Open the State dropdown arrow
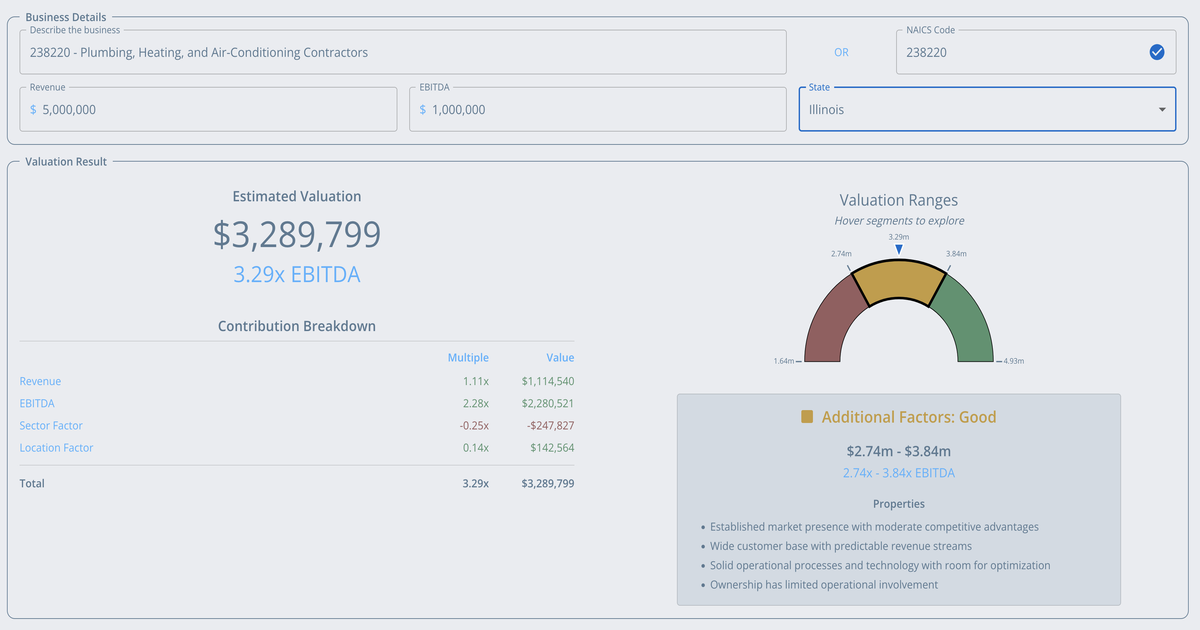Image resolution: width=1200 pixels, height=630 pixels. coord(1162,110)
